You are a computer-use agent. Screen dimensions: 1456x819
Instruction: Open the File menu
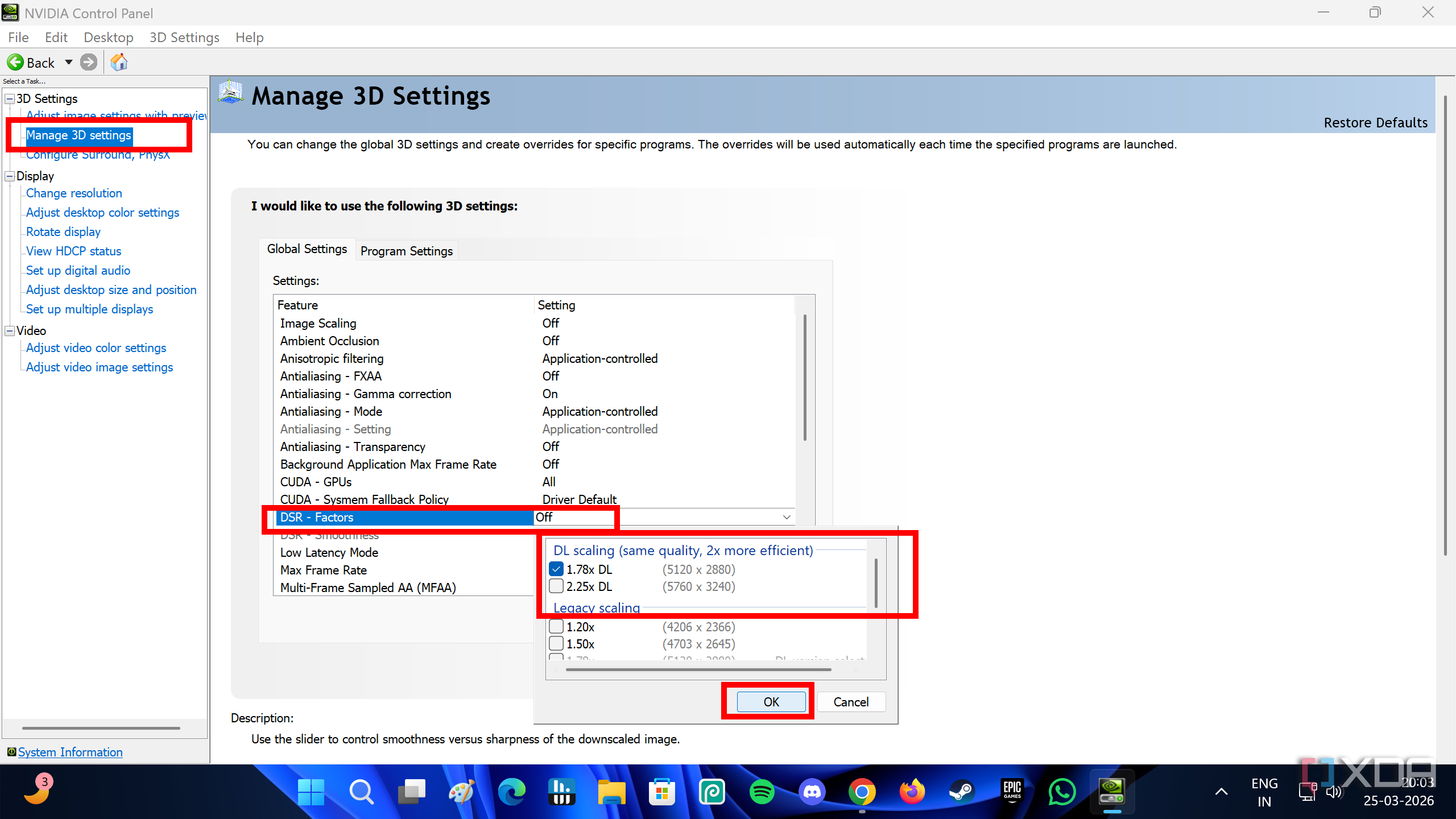[18, 38]
